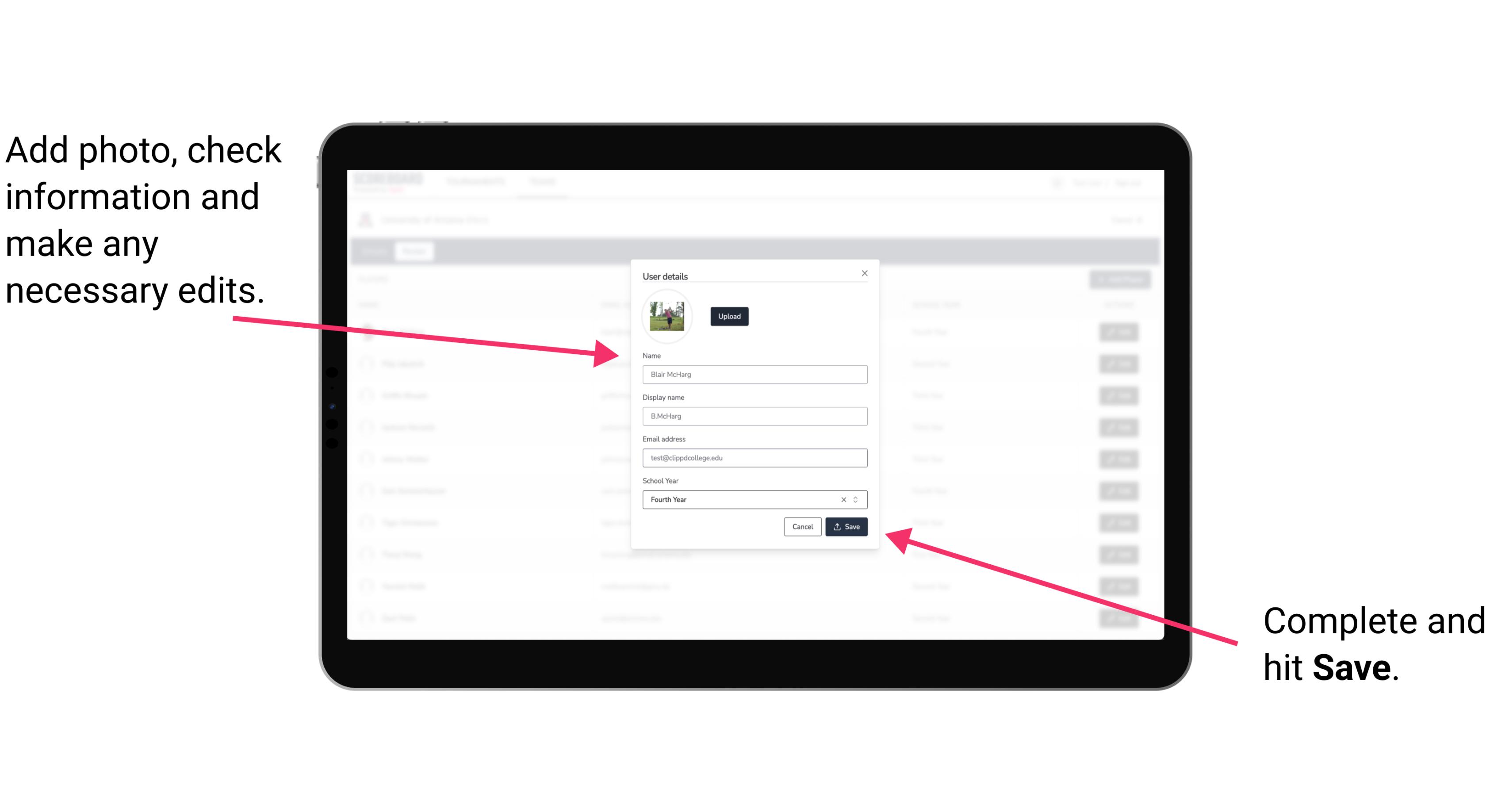Click the Display name text field

(x=755, y=416)
